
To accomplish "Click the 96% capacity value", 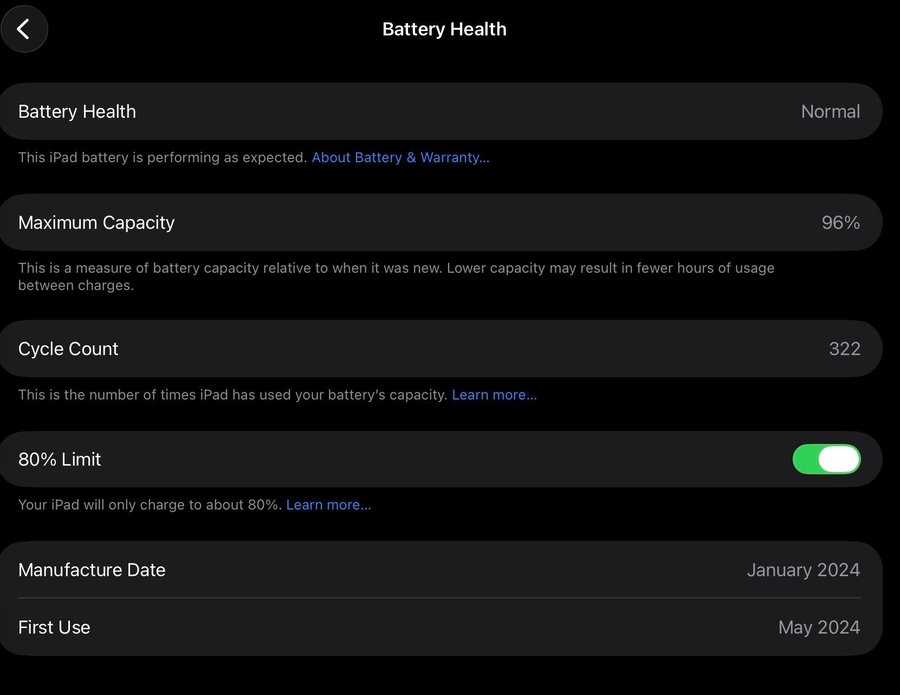I will pos(840,223).
